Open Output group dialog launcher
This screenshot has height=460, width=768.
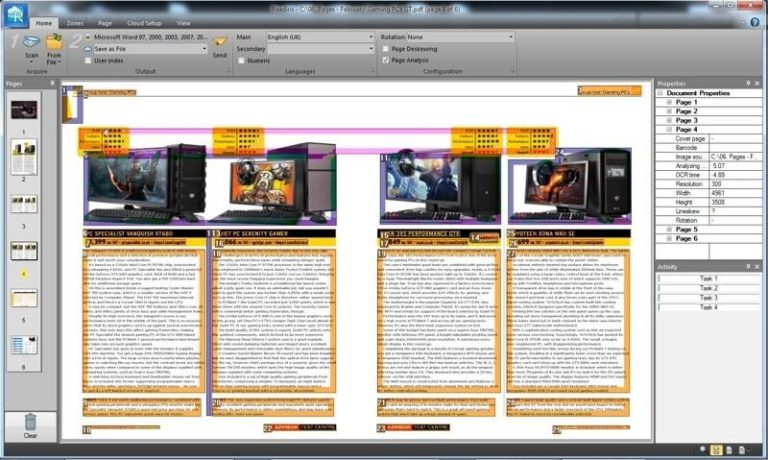click(228, 72)
